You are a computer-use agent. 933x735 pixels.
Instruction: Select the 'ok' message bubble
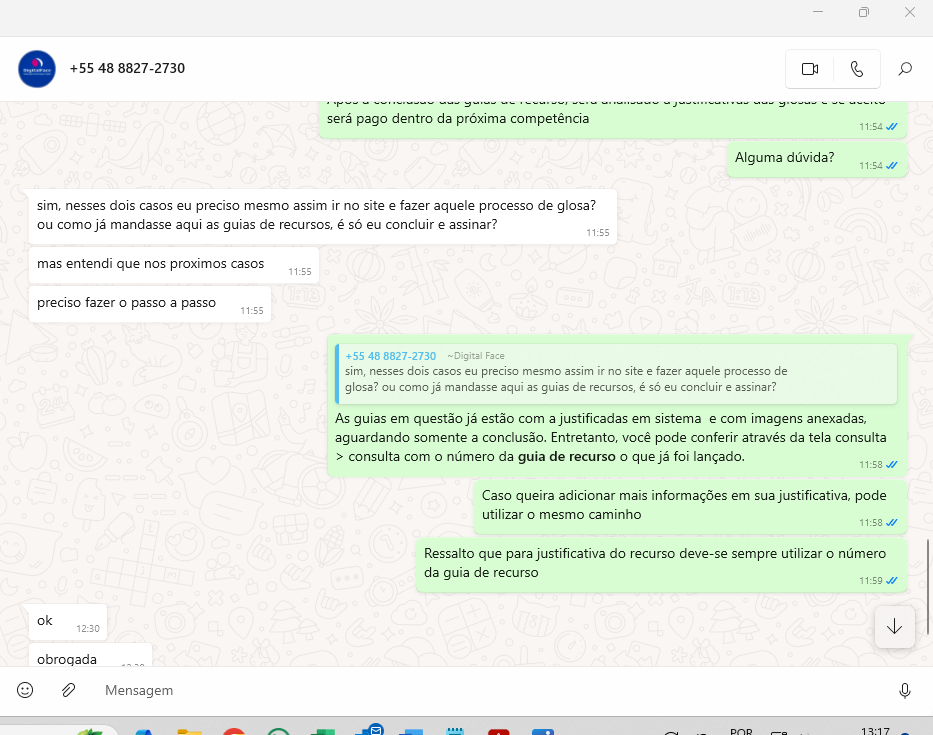[x=68, y=622]
